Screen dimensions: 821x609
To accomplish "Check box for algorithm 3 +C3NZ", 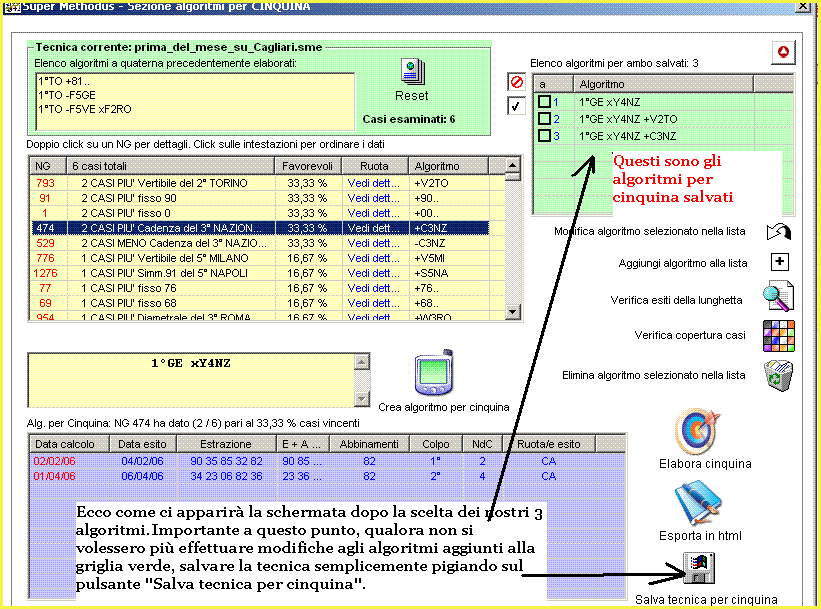I will (x=545, y=136).
